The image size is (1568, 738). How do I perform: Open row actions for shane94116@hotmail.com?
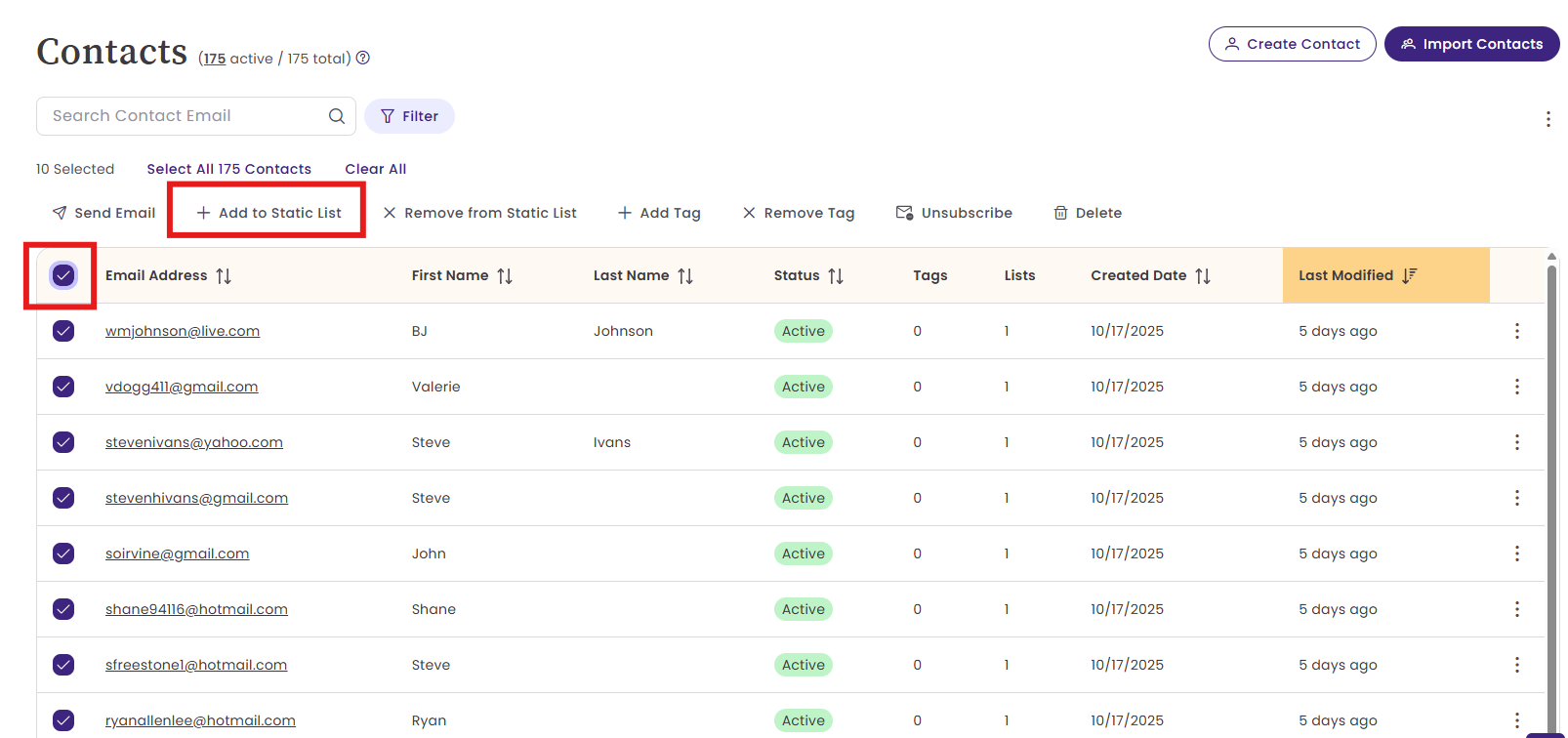click(x=1517, y=609)
